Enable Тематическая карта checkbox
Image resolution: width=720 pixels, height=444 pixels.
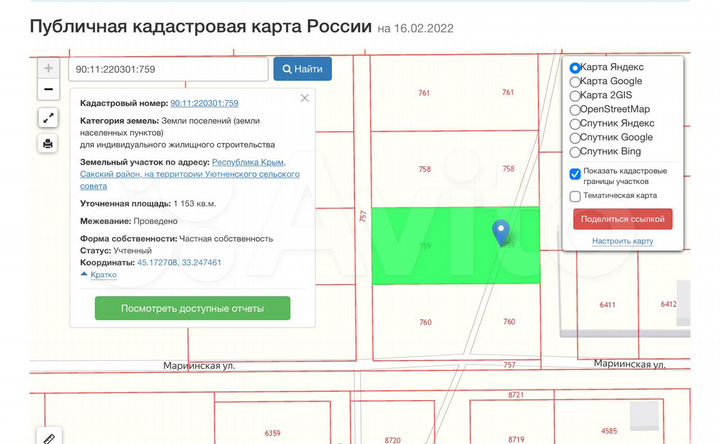click(575, 197)
